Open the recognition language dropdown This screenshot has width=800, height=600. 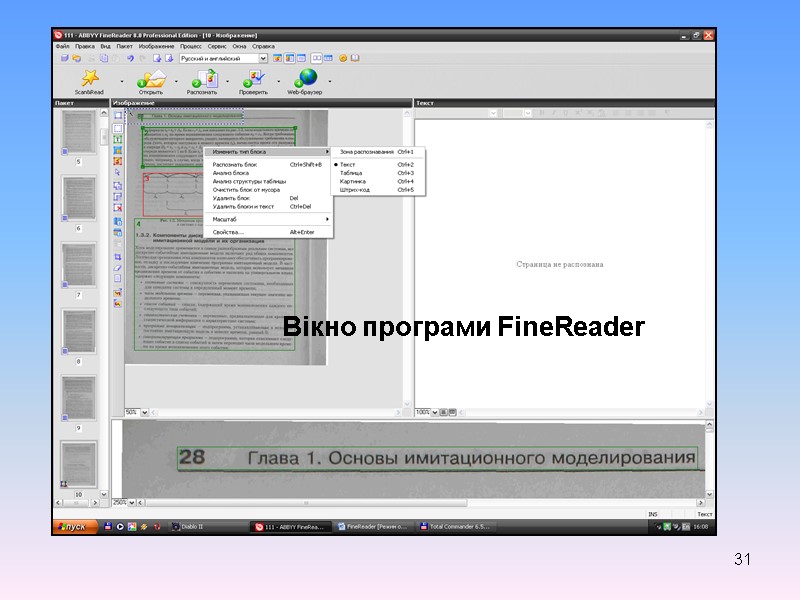coord(263,58)
